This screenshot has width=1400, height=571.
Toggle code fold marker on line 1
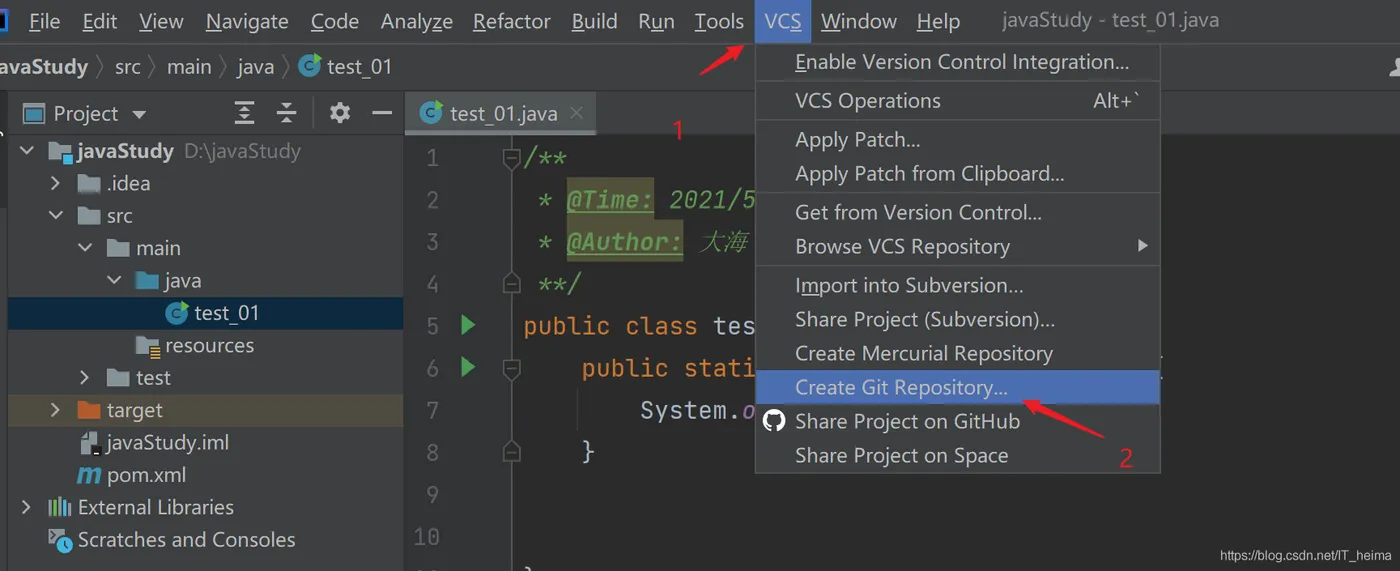(x=511, y=158)
